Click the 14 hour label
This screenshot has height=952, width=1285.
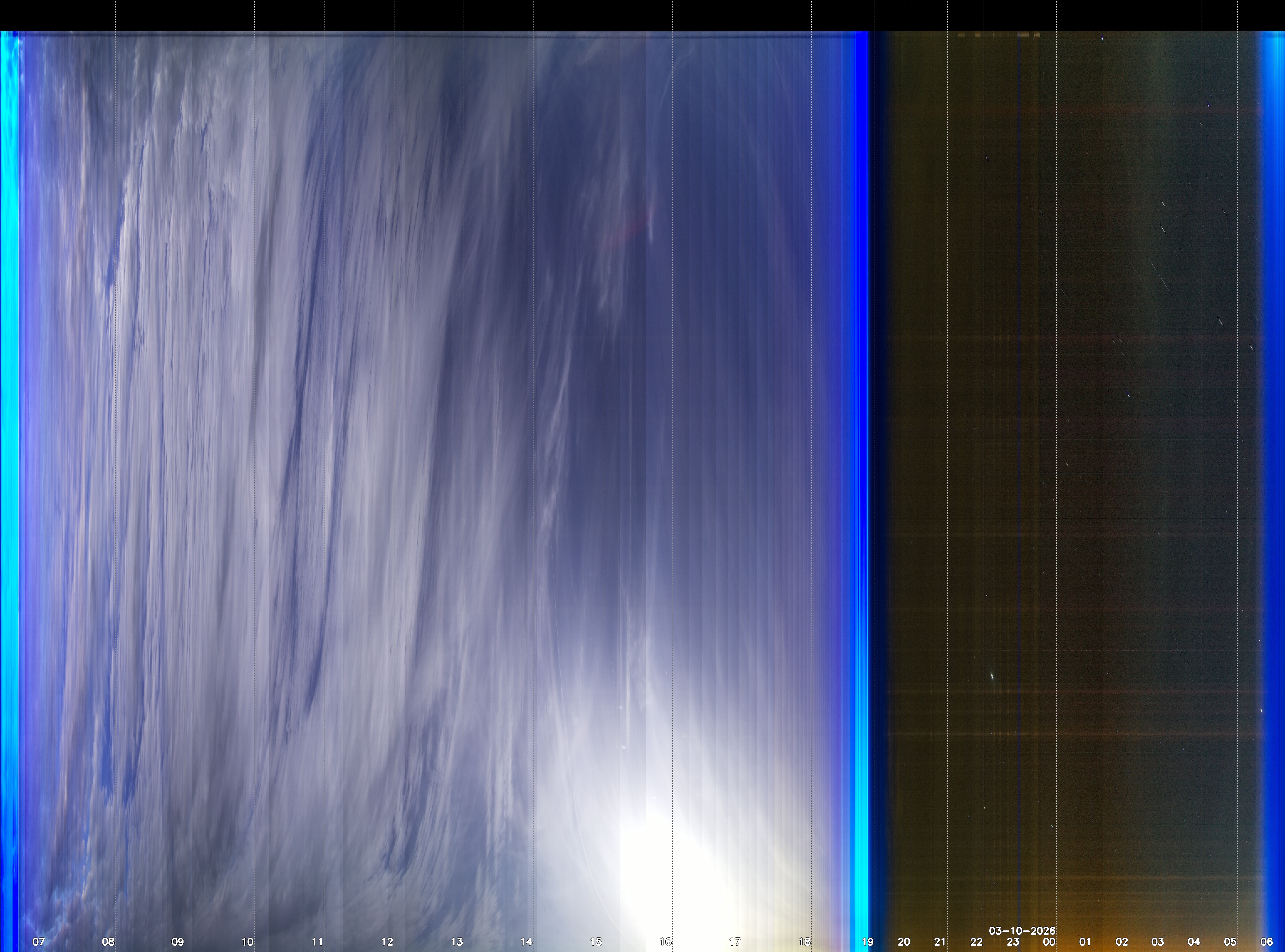[x=526, y=942]
